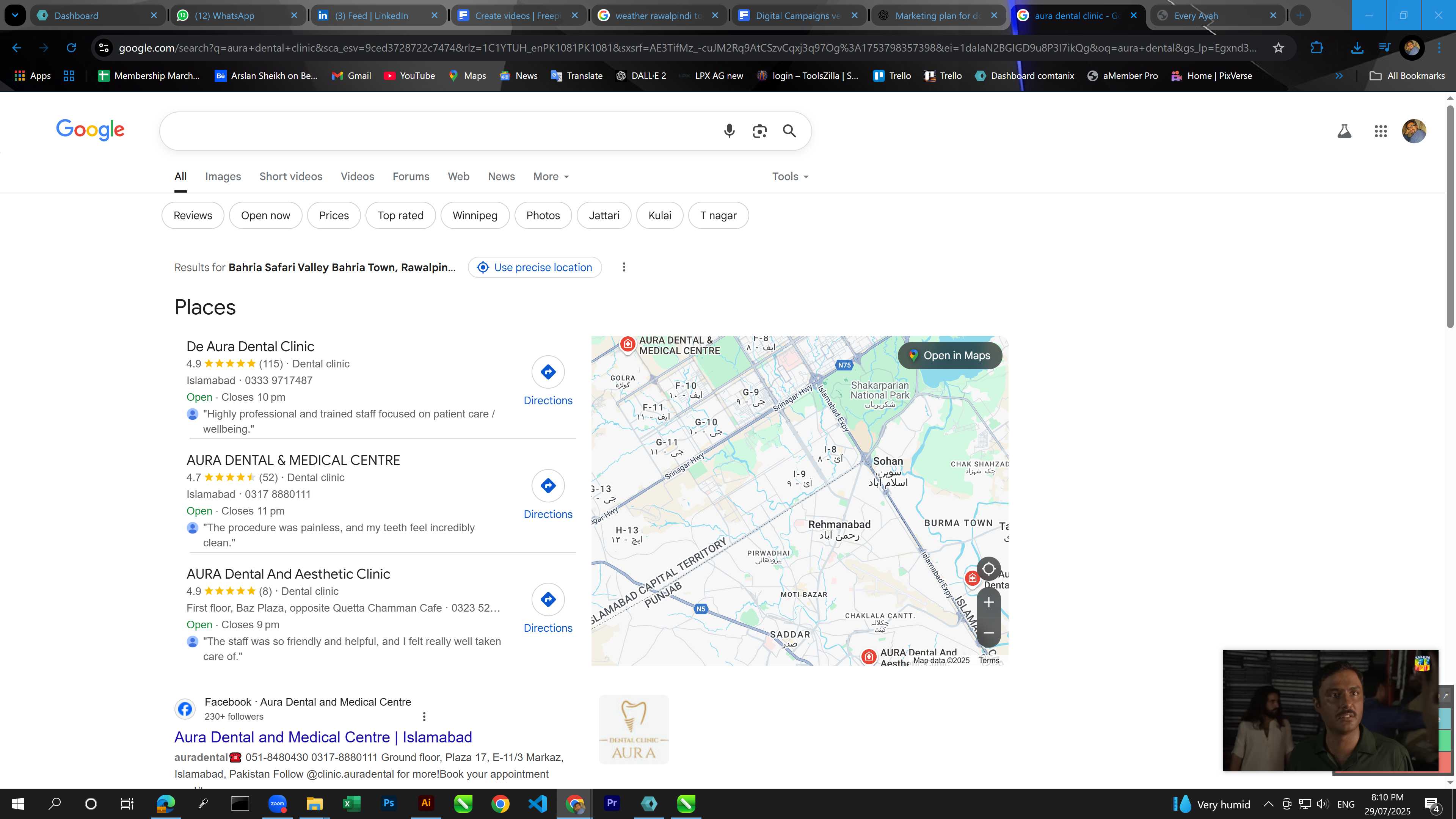This screenshot has width=1456, height=819.
Task: Switch to WhatsApp browser tab
Action: 237,16
